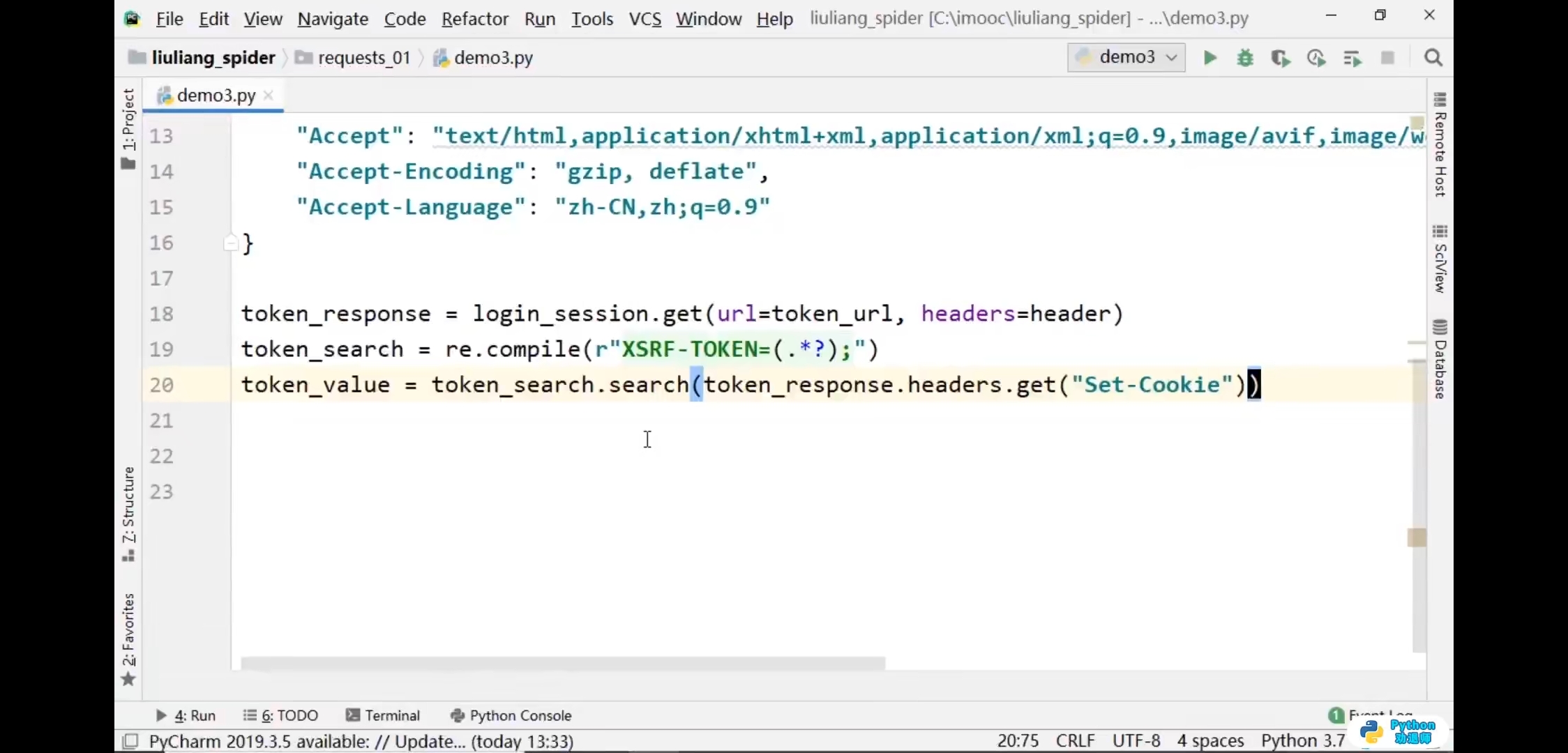Click requests_01 folder in breadcrumb
This screenshot has height=753, width=1568.
(363, 58)
